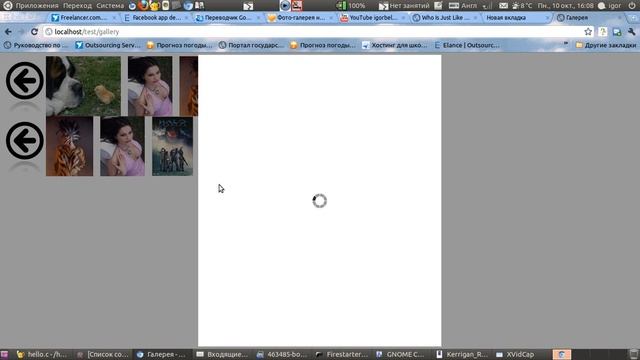Image resolution: width=640 pixels, height=360 pixels.
Task: Open Outsourcing Serv... bookmark
Action: 108,45
